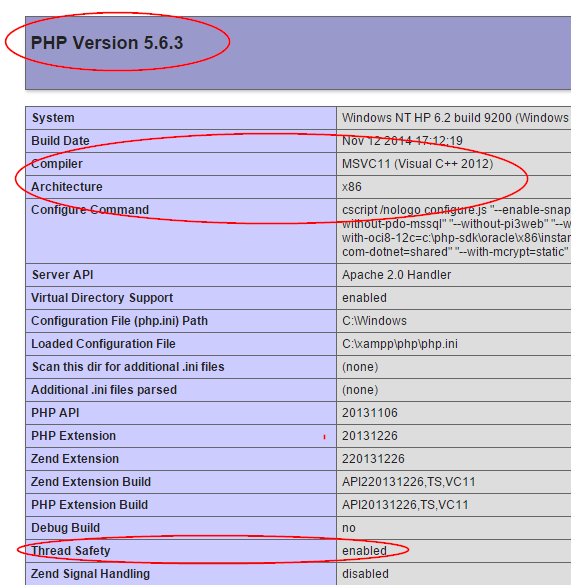Click the 'disabled' Zend Signal Handling value
Viewport: 571px width, 585px height.
tap(365, 574)
